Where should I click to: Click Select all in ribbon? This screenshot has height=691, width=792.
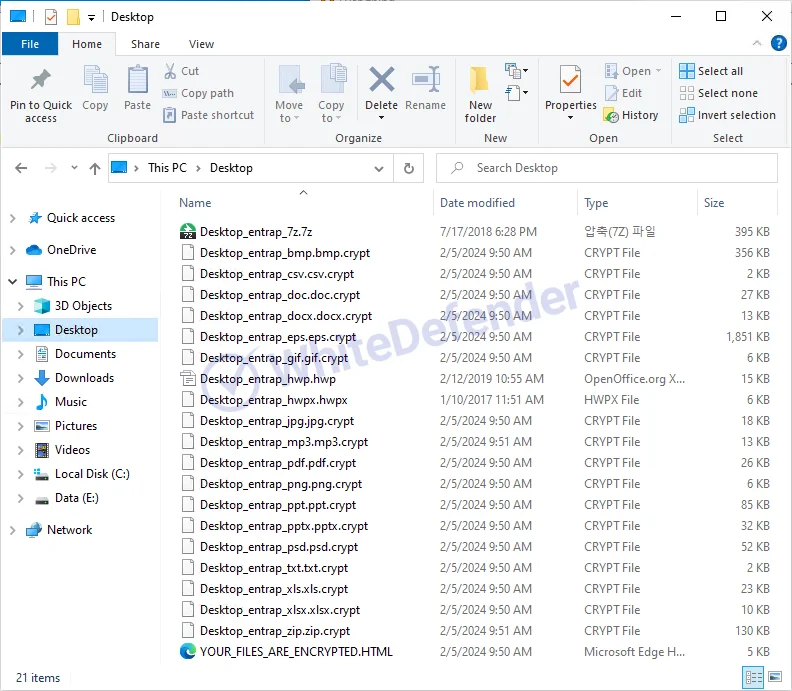click(x=711, y=71)
